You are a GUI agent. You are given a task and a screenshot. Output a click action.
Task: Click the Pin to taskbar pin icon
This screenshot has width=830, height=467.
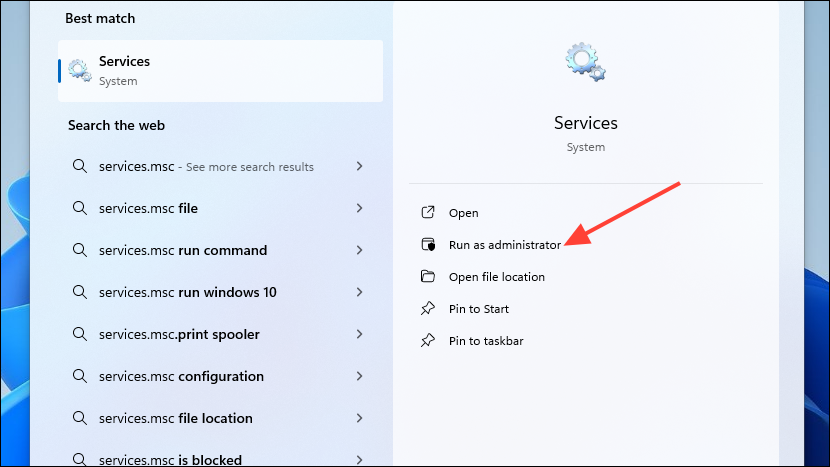tap(428, 341)
